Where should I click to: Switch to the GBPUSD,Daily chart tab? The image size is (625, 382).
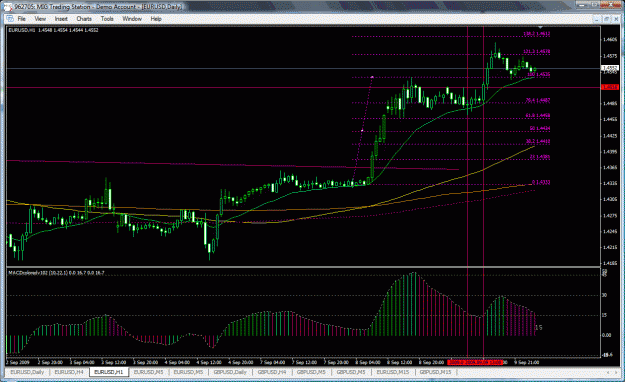tap(230, 372)
